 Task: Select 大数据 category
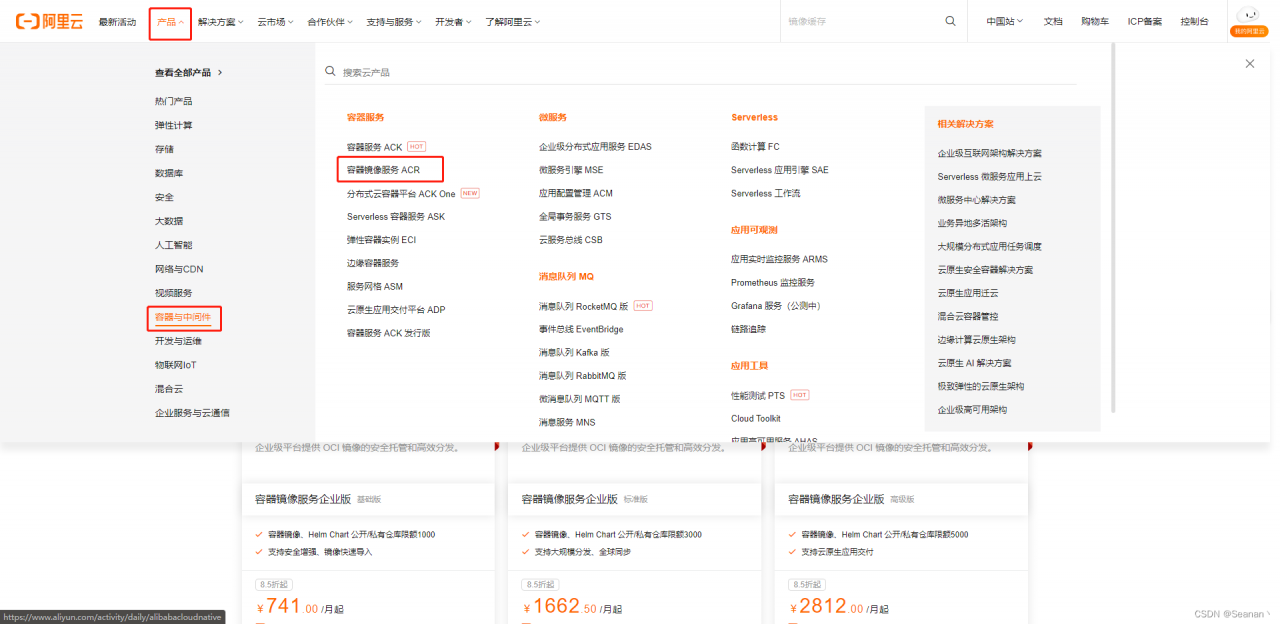169,221
